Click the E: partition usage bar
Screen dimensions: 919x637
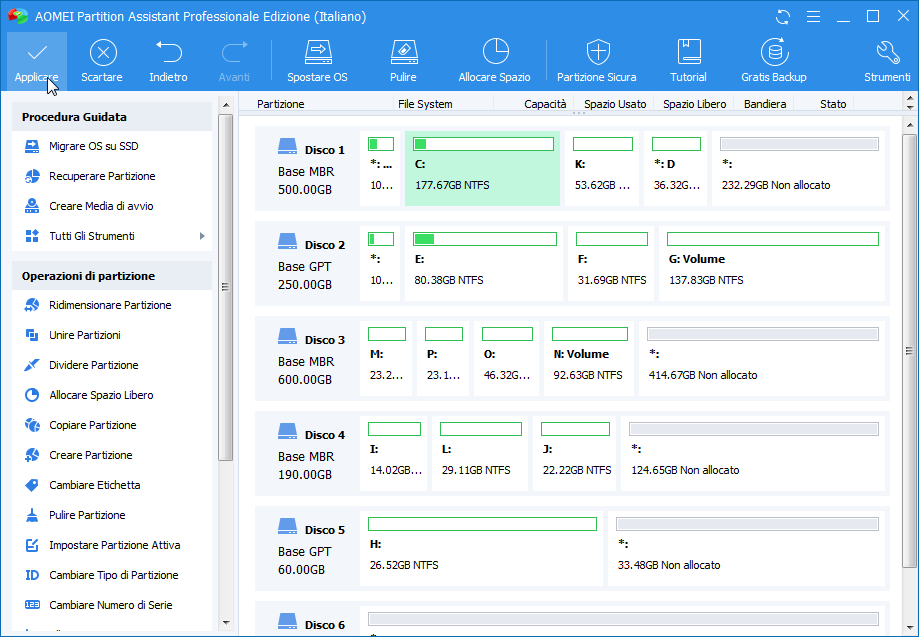pos(485,239)
